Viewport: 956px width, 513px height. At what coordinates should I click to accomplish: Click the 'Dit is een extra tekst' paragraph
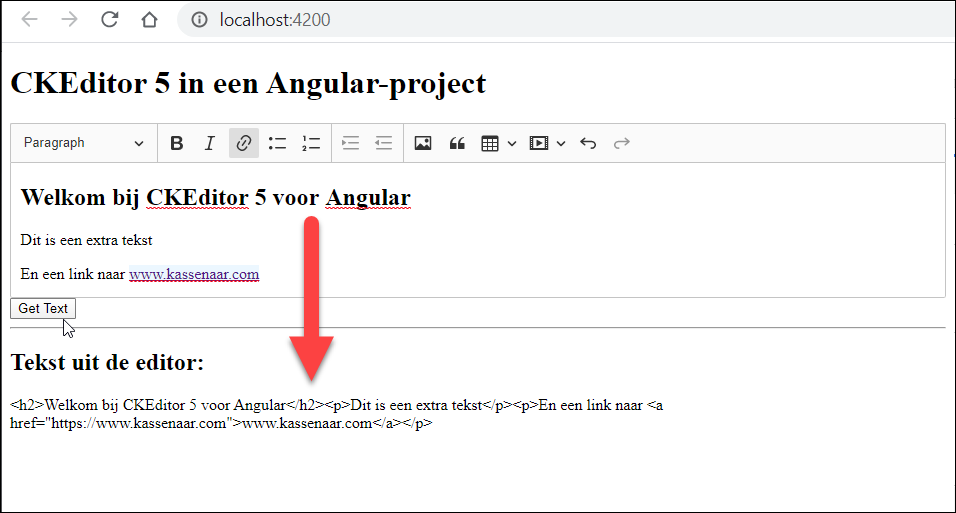[x=86, y=240]
